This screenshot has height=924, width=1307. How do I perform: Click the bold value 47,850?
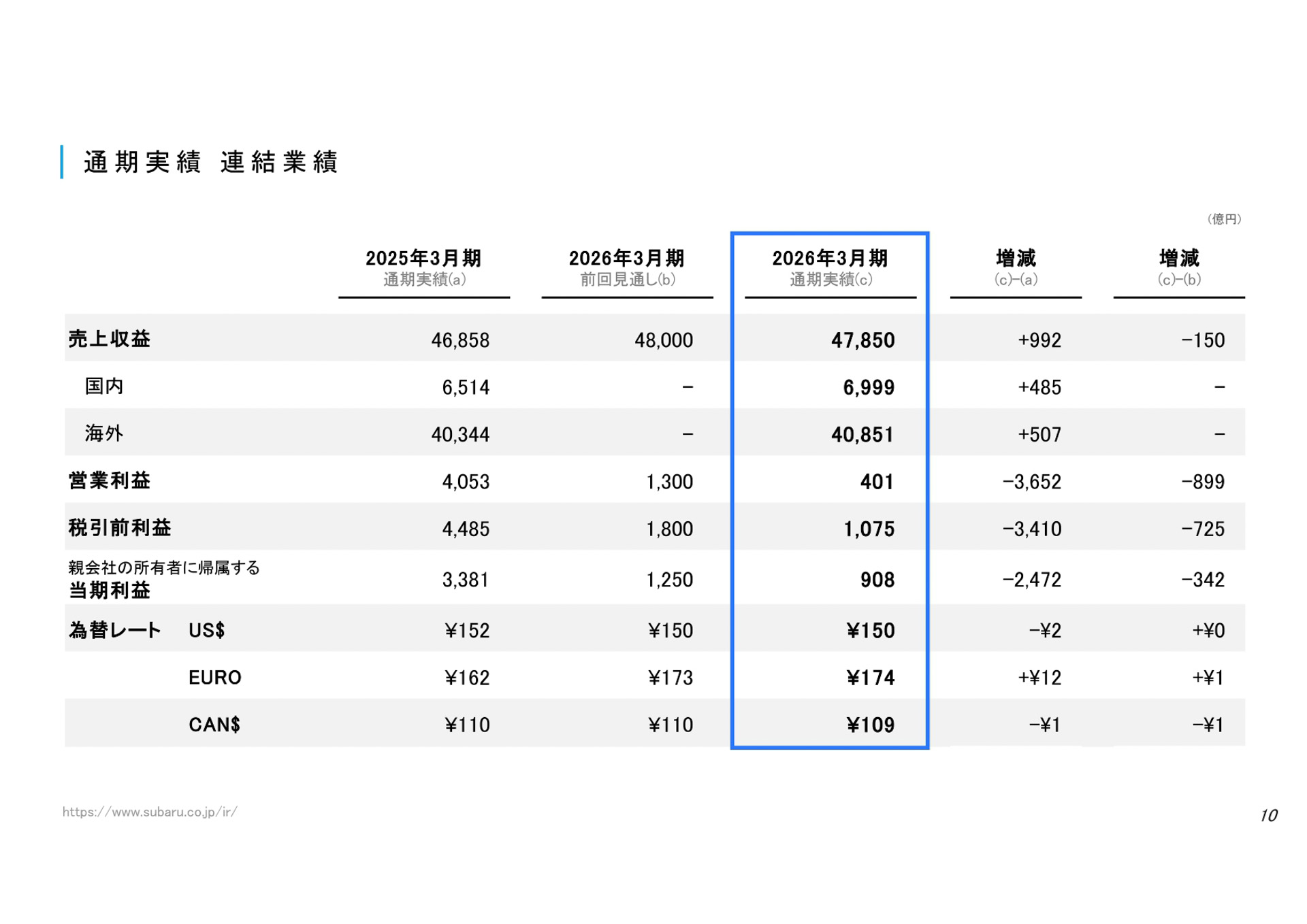[862, 340]
